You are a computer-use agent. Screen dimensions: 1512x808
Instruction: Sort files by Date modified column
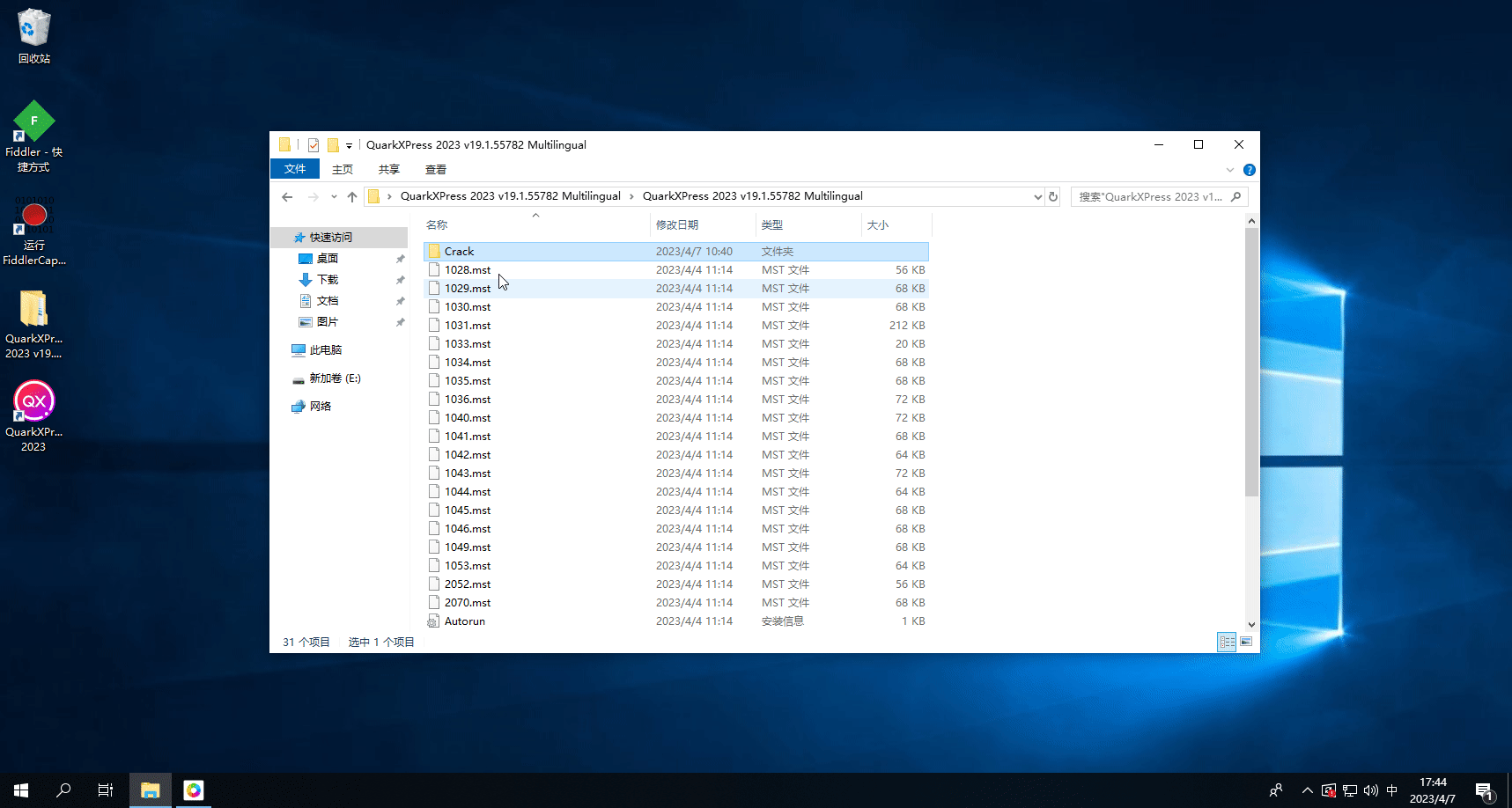(x=703, y=225)
